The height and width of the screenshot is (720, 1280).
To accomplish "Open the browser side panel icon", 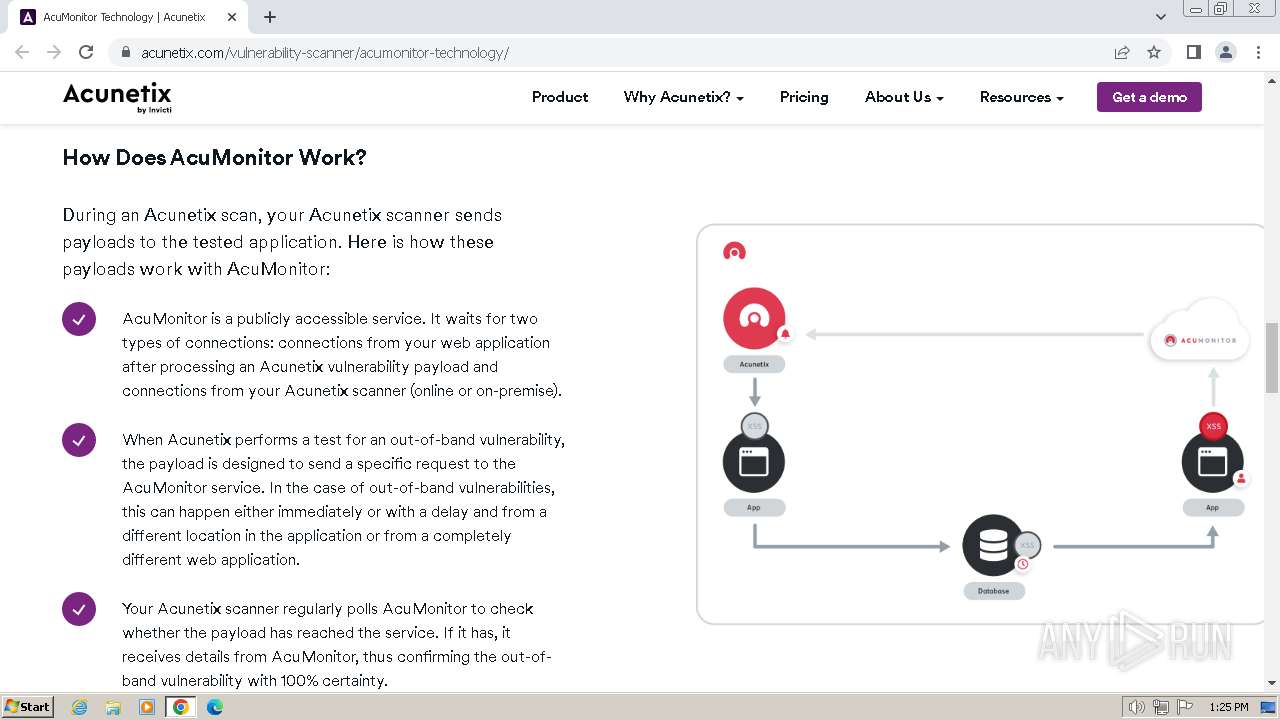I will point(1193,52).
